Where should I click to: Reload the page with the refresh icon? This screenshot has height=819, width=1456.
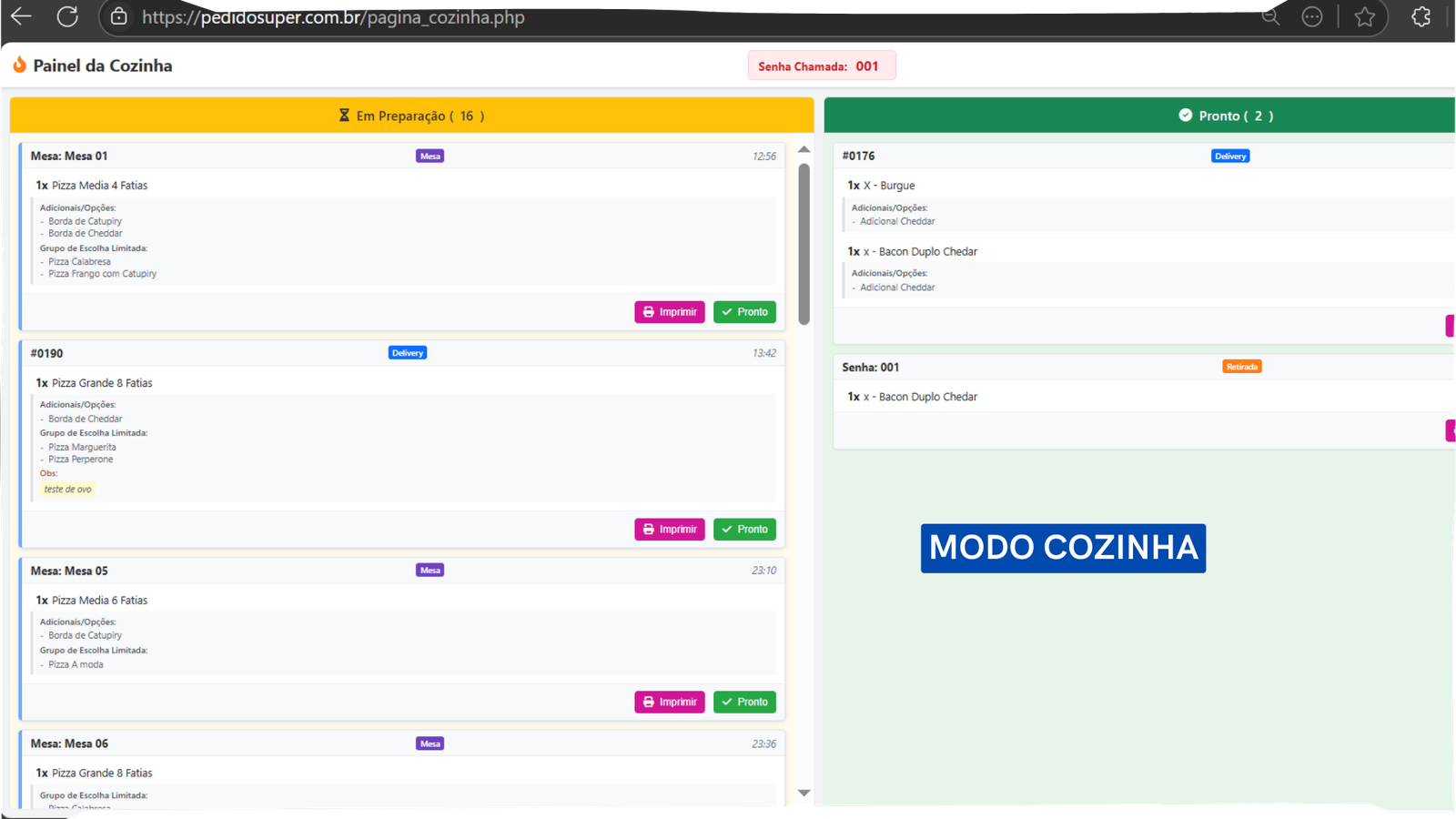67,16
